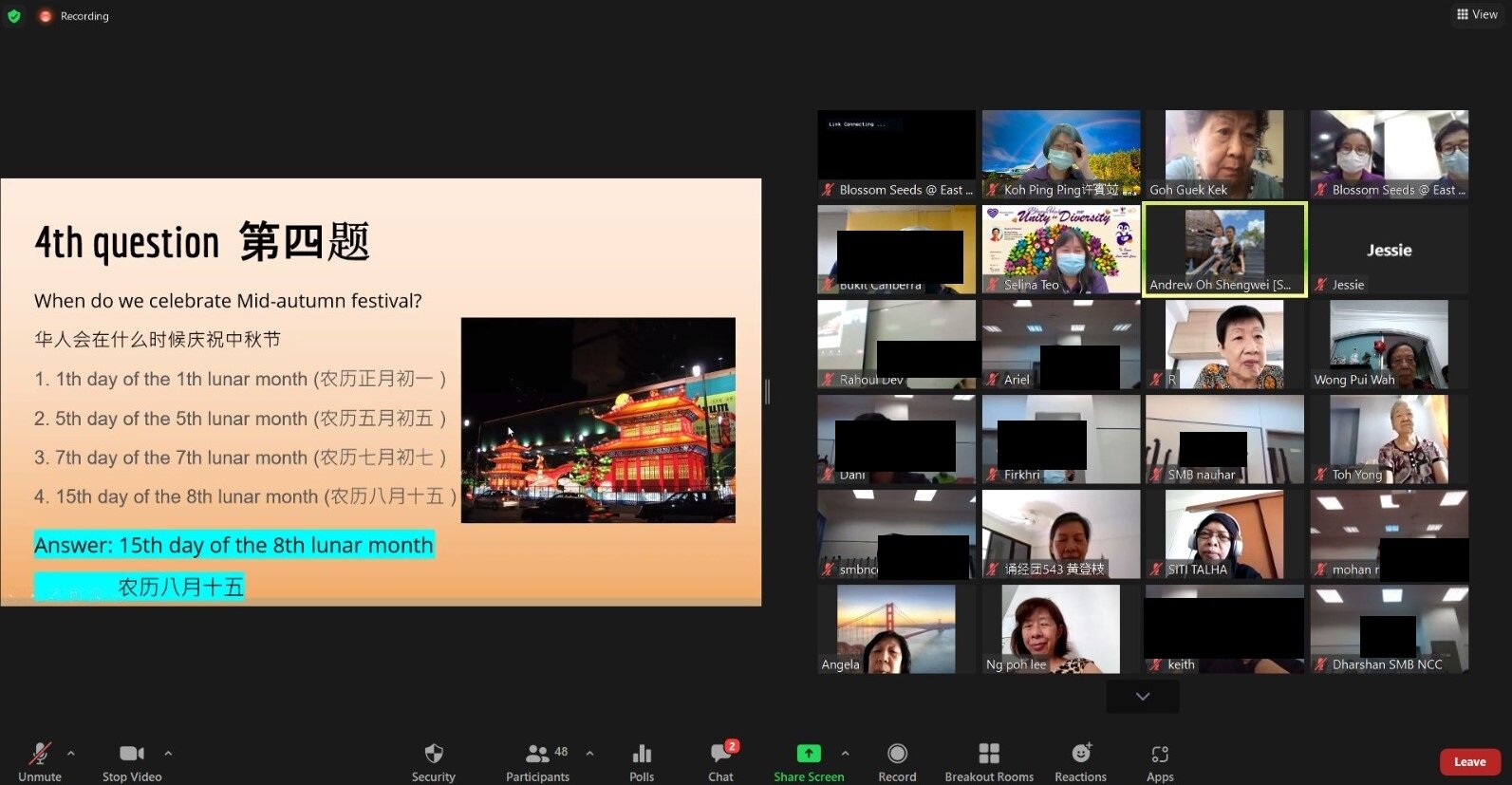Image resolution: width=1512 pixels, height=785 pixels.
Task: Click the slide divider handle beside gallery
Action: pos(767,391)
